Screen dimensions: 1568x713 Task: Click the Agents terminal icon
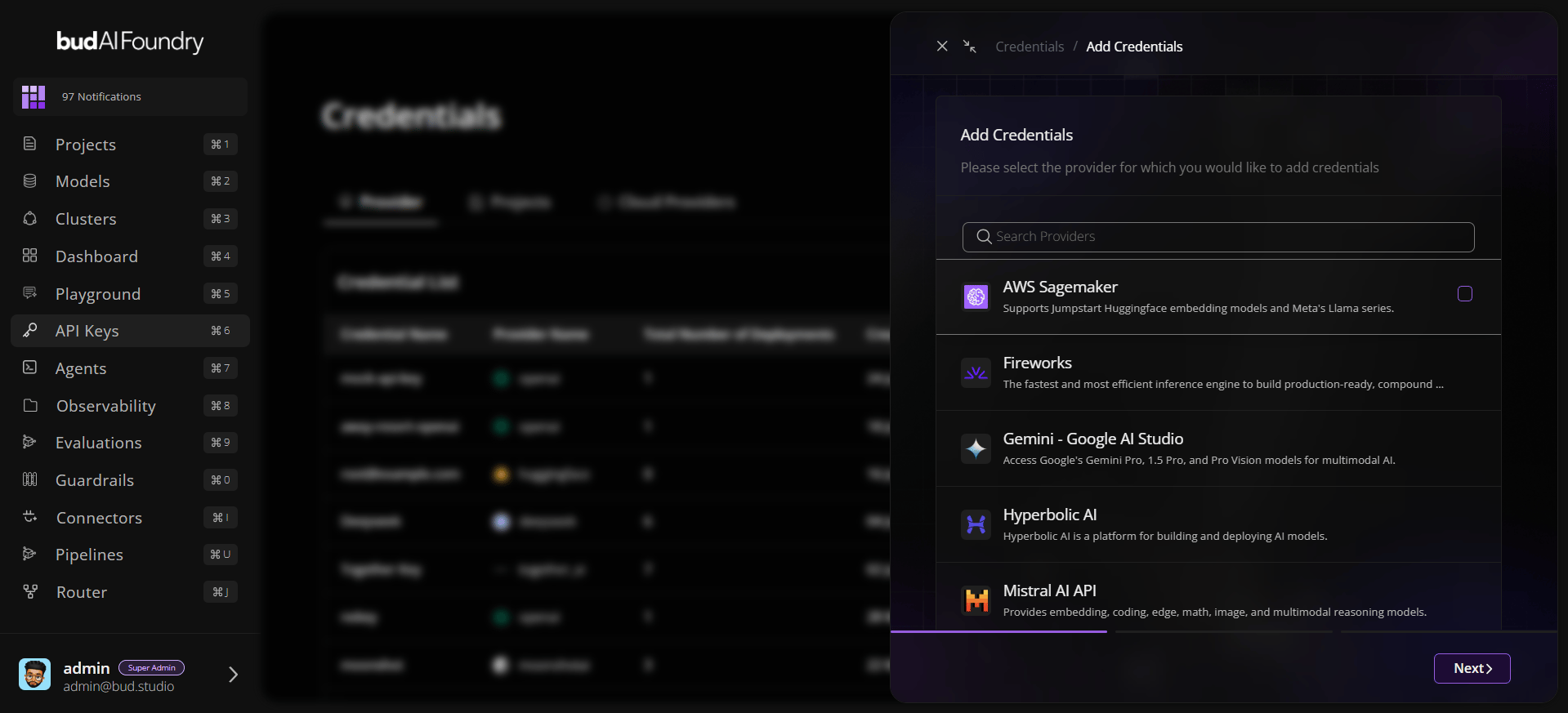point(29,368)
